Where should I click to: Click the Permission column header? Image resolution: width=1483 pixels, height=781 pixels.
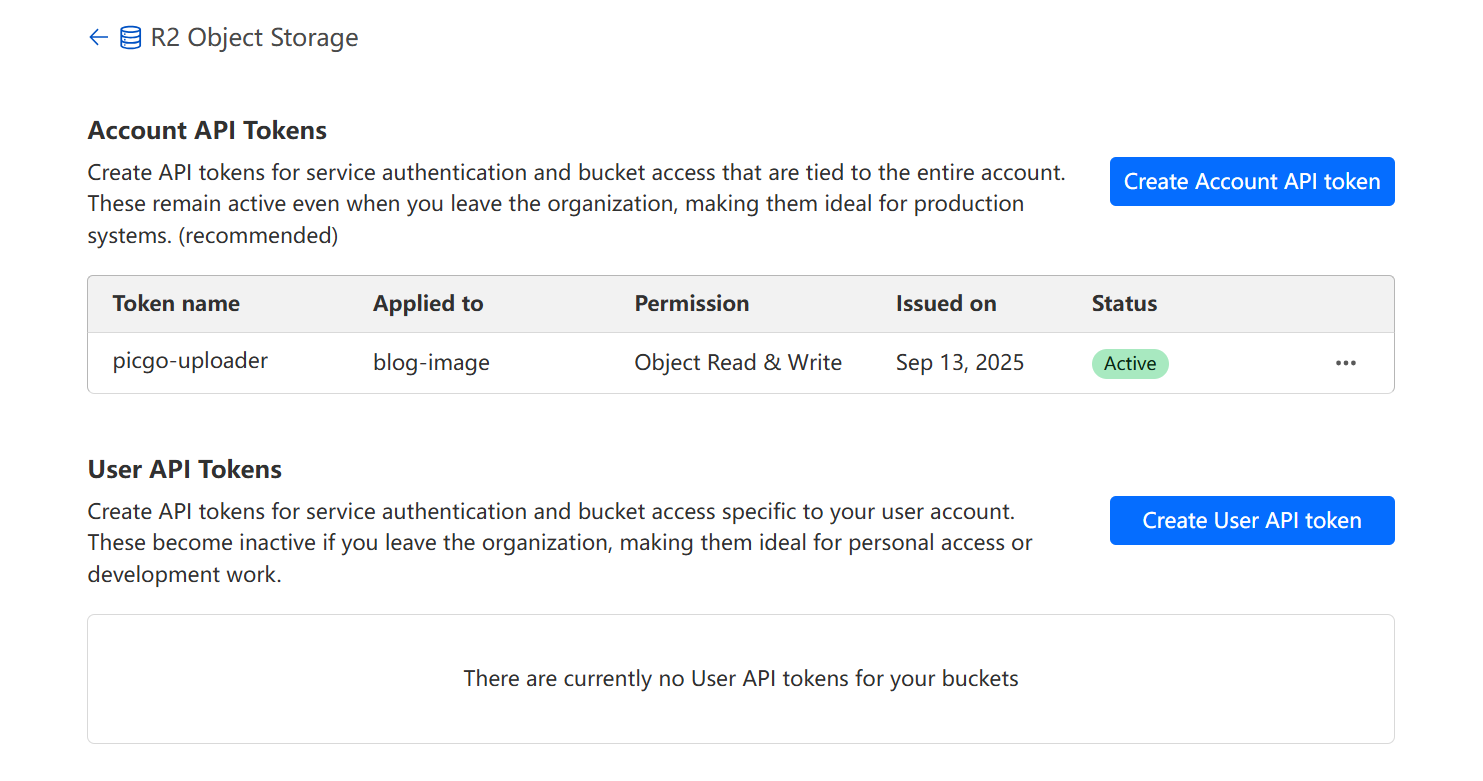click(x=692, y=304)
